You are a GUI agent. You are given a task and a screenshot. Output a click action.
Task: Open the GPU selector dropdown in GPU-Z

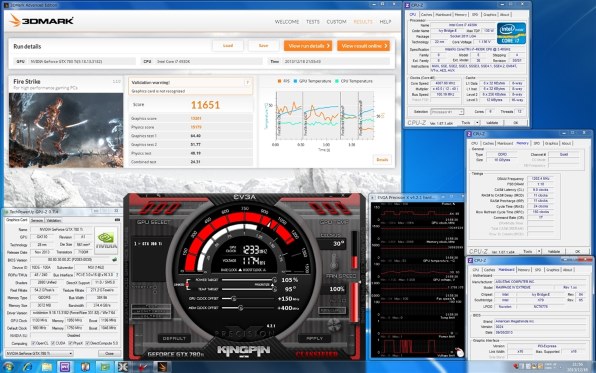point(39,353)
